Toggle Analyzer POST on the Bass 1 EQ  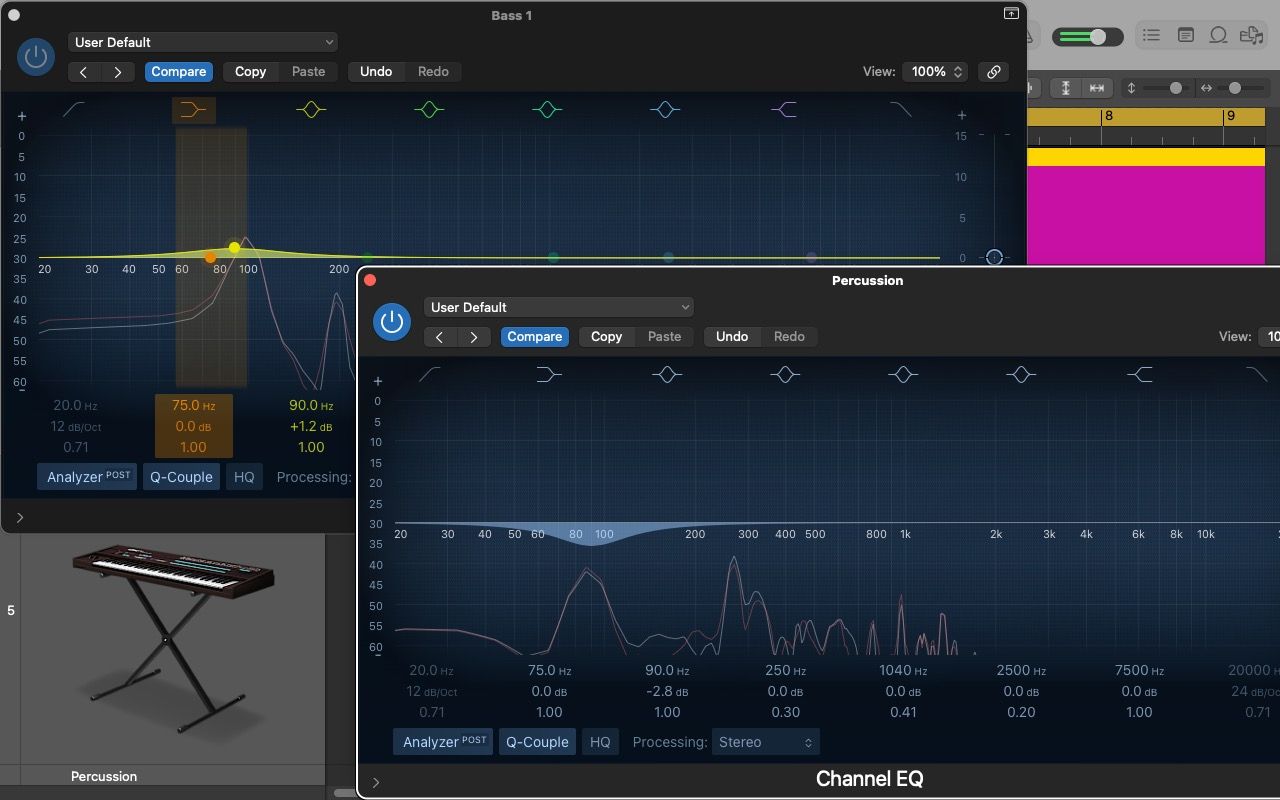coord(86,477)
